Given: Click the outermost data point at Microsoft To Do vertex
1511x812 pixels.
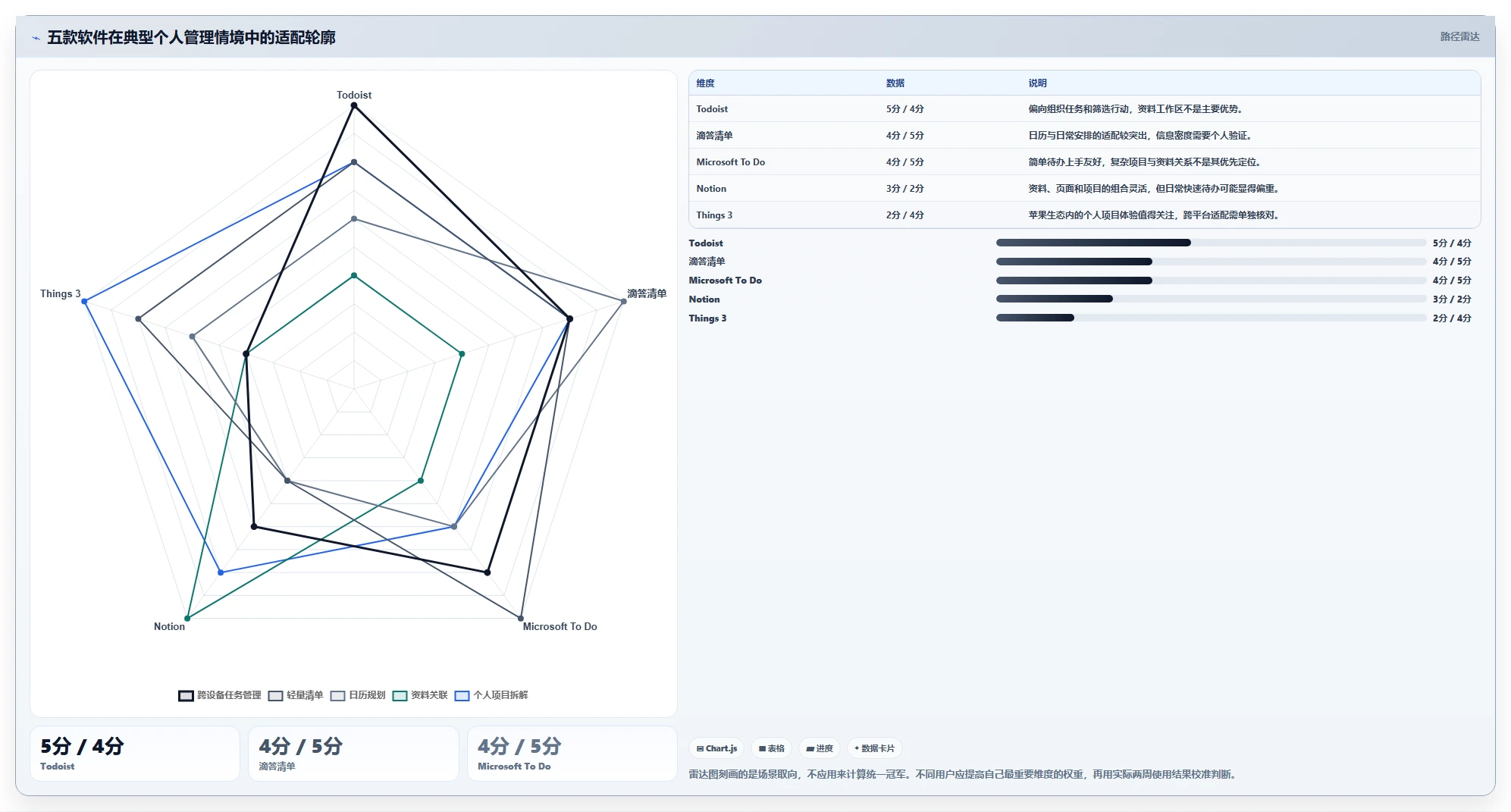Looking at the screenshot, I should [x=521, y=619].
